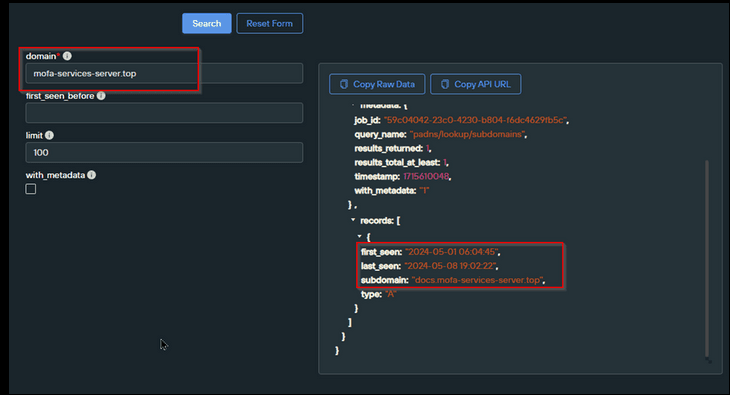The width and height of the screenshot is (730, 395).
Task: Select the docs.mofa-services-server.top subdomain value
Action: tap(478, 280)
